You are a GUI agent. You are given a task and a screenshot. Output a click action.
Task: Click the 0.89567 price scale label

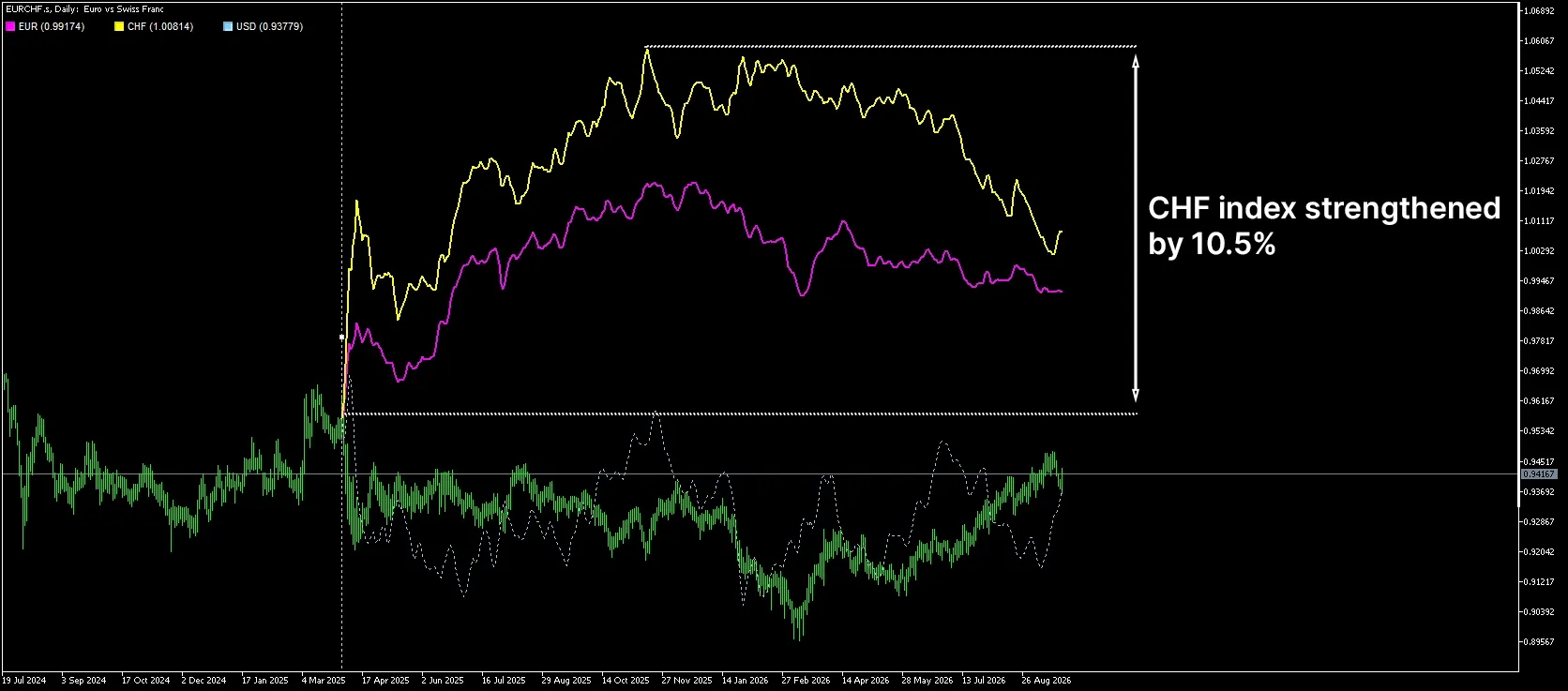[1541, 642]
